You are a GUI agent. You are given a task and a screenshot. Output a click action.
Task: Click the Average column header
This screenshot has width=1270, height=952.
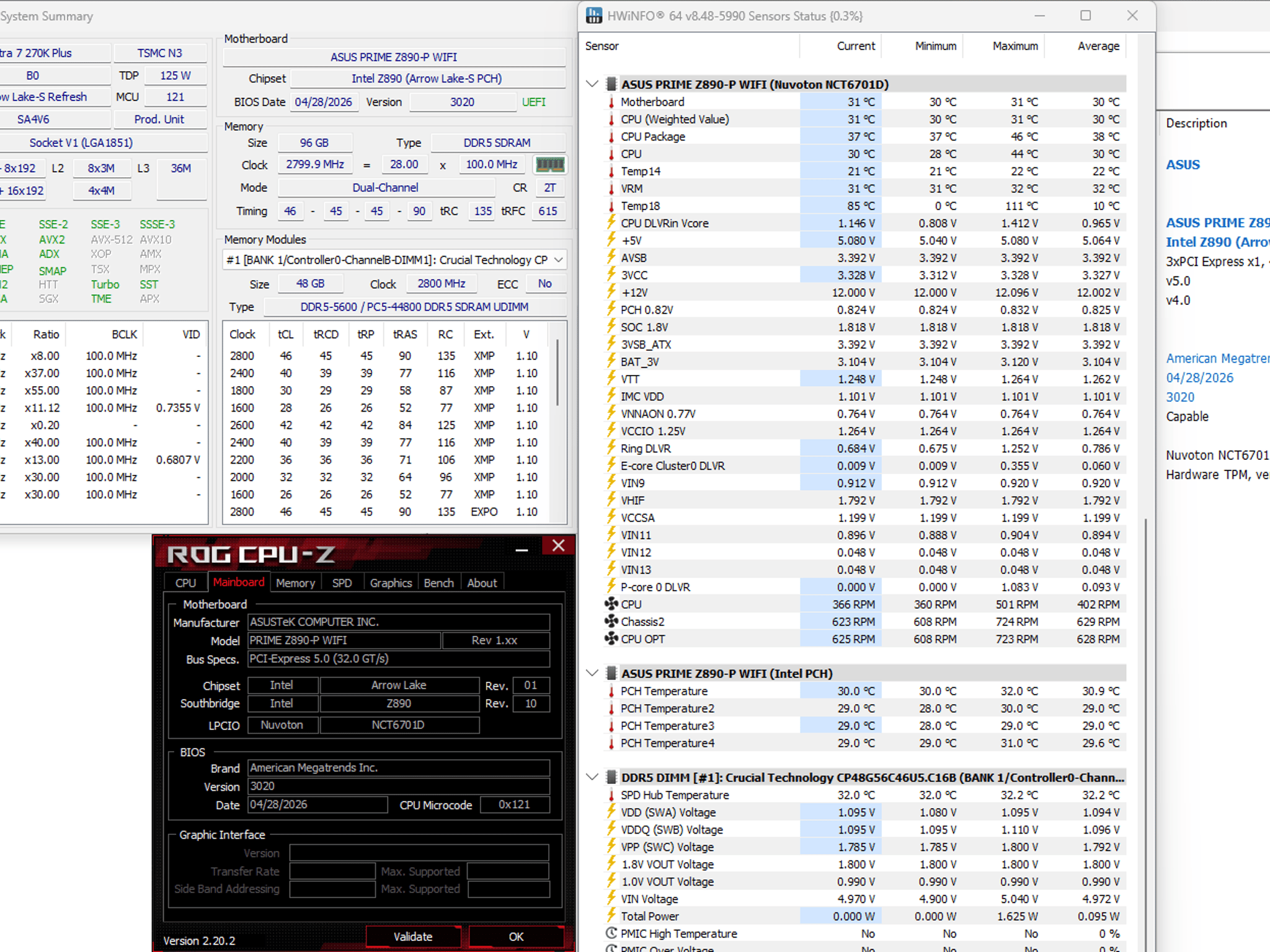click(1085, 46)
